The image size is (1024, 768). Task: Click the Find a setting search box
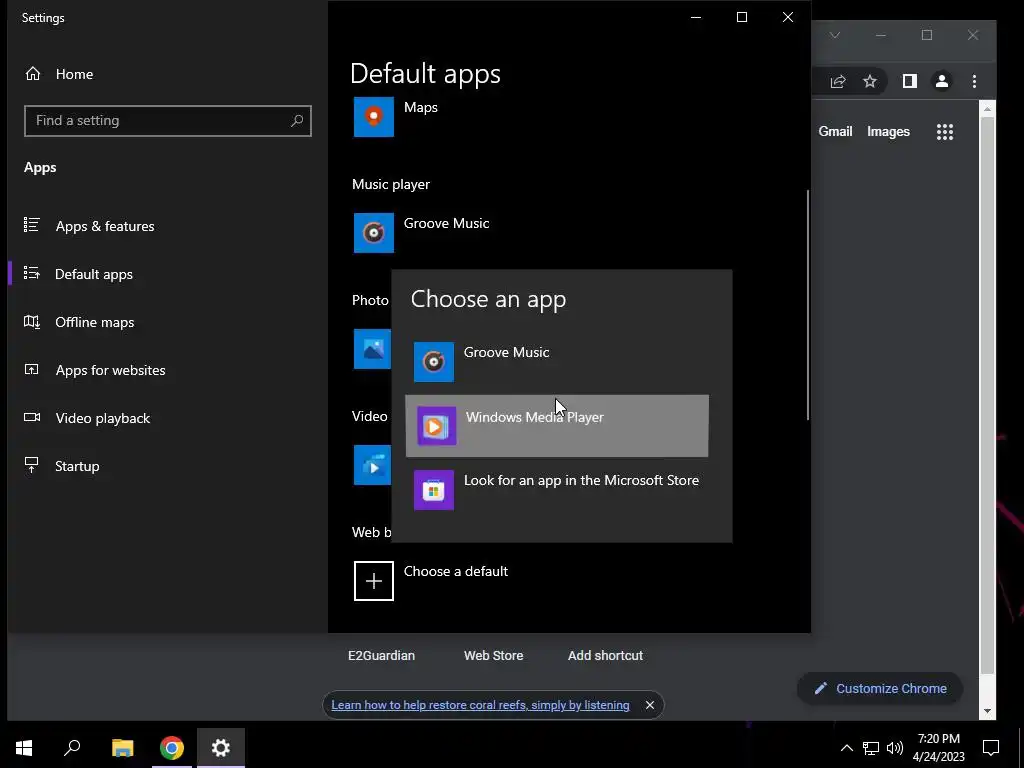pyautogui.click(x=168, y=121)
